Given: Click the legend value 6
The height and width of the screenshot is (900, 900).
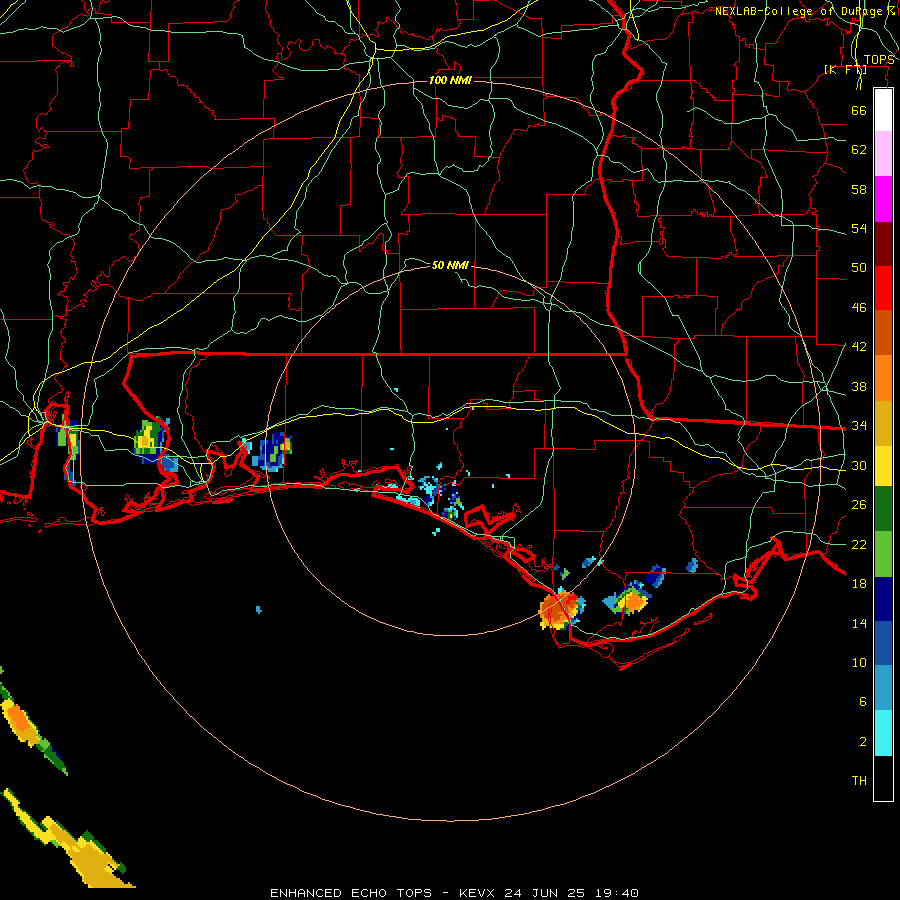Looking at the screenshot, I should (x=862, y=701).
